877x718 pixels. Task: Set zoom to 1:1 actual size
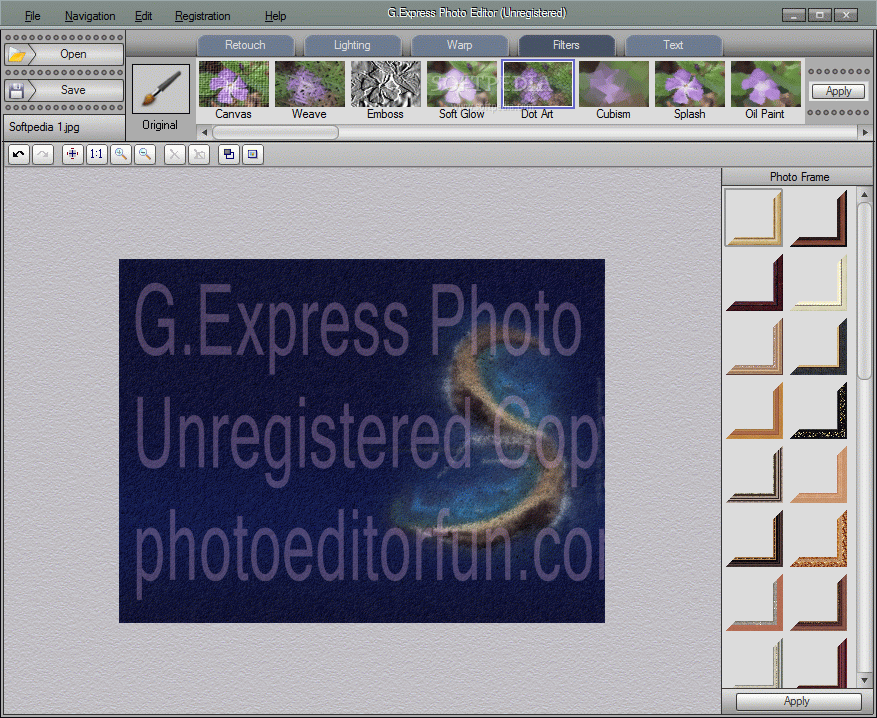[x=97, y=154]
